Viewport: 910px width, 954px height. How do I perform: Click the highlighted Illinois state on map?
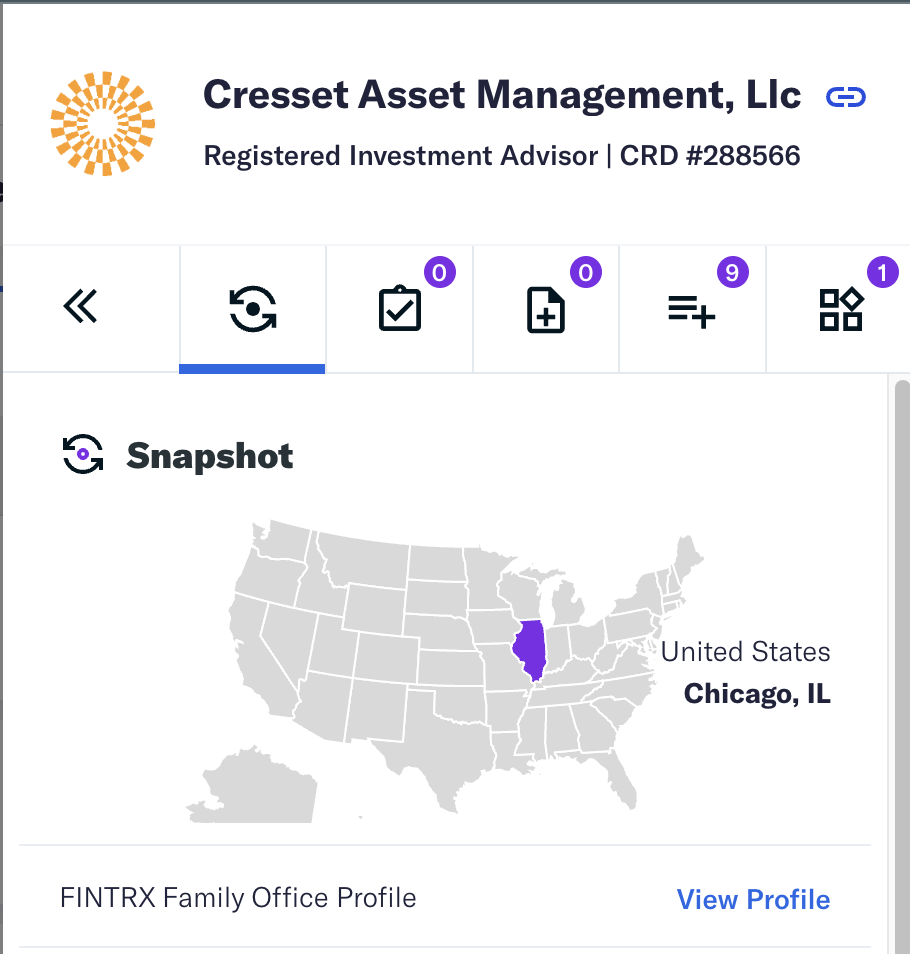(530, 649)
